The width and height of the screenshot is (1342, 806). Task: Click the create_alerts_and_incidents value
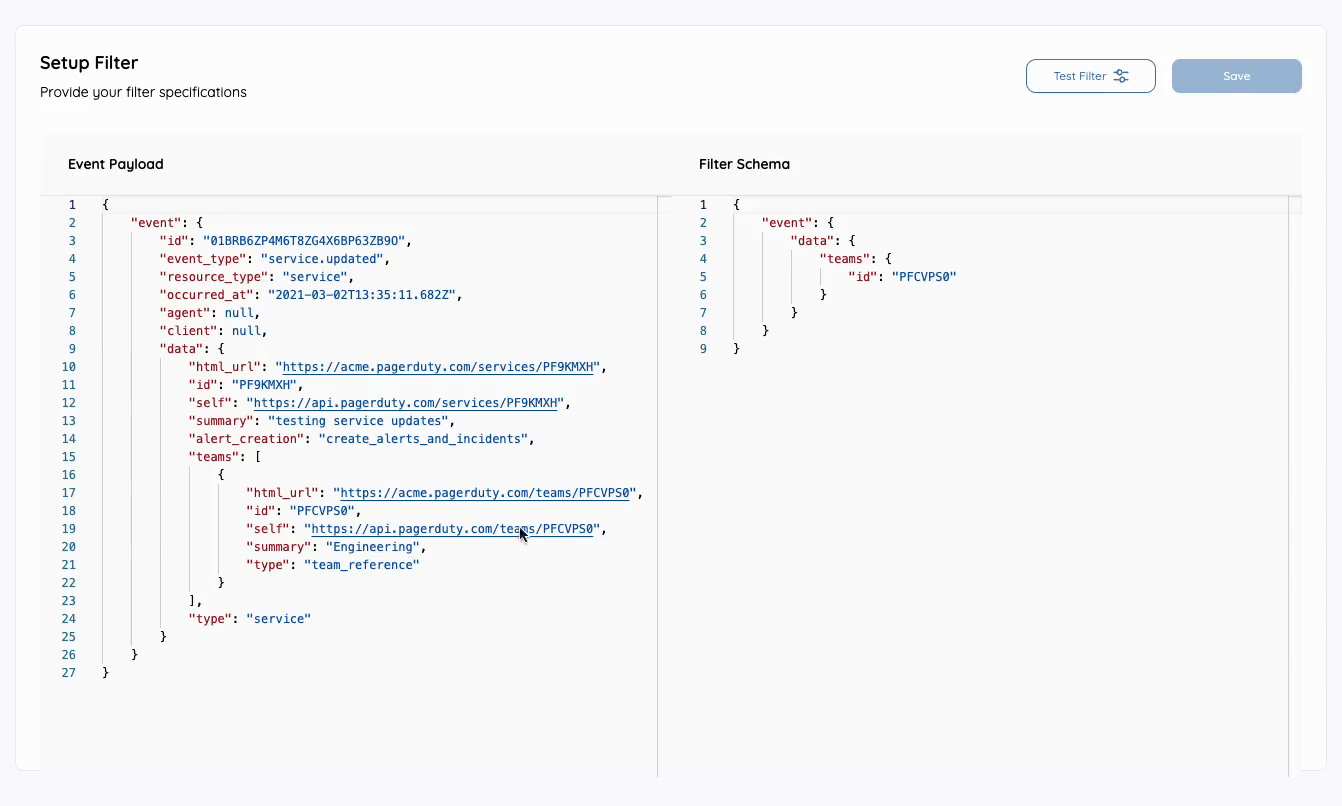422,438
